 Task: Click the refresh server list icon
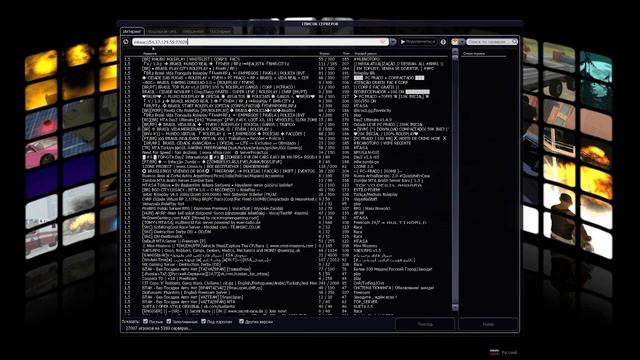(126, 42)
